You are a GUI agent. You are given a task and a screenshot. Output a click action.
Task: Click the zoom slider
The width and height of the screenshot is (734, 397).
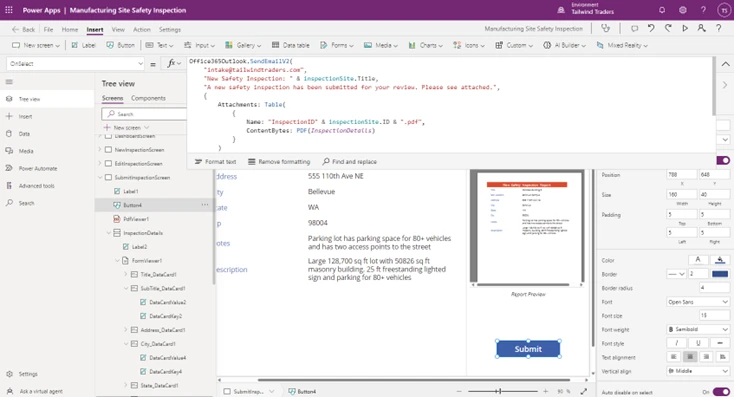pos(503,391)
